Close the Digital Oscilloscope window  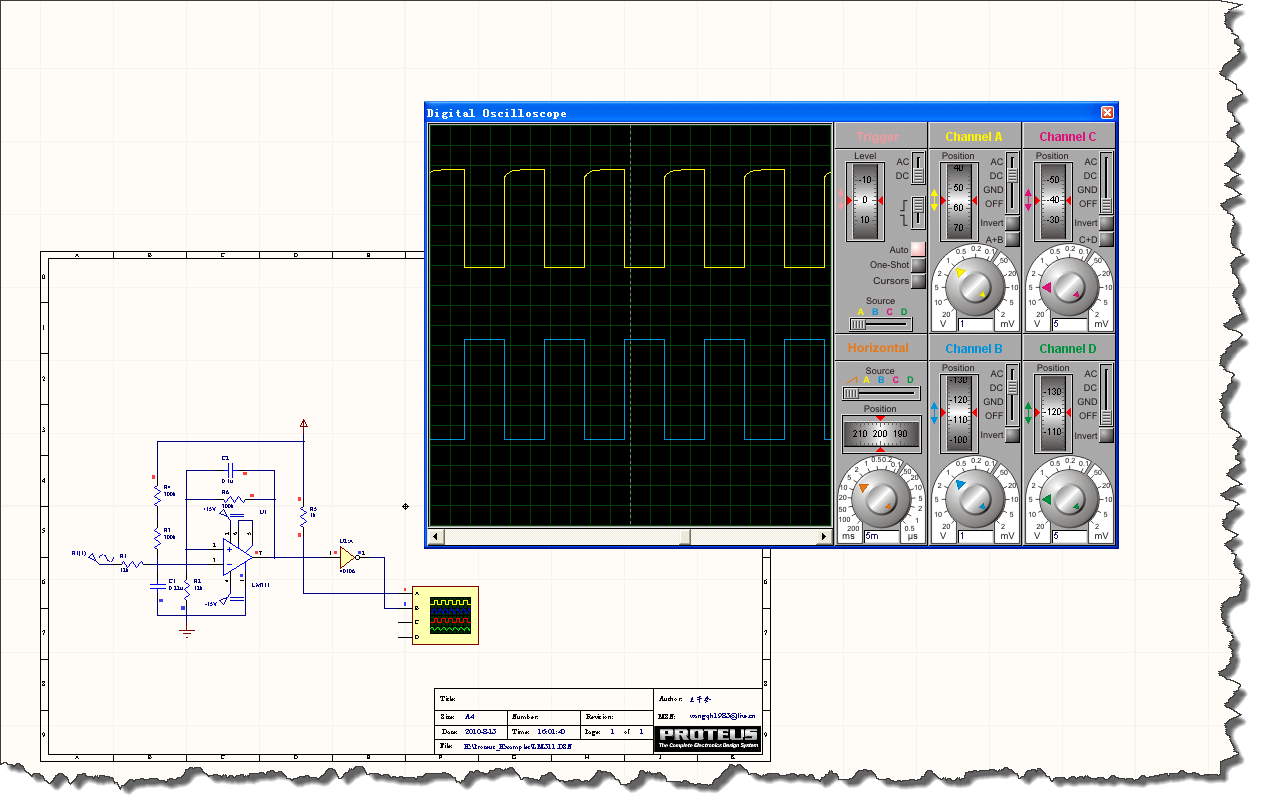(1107, 113)
